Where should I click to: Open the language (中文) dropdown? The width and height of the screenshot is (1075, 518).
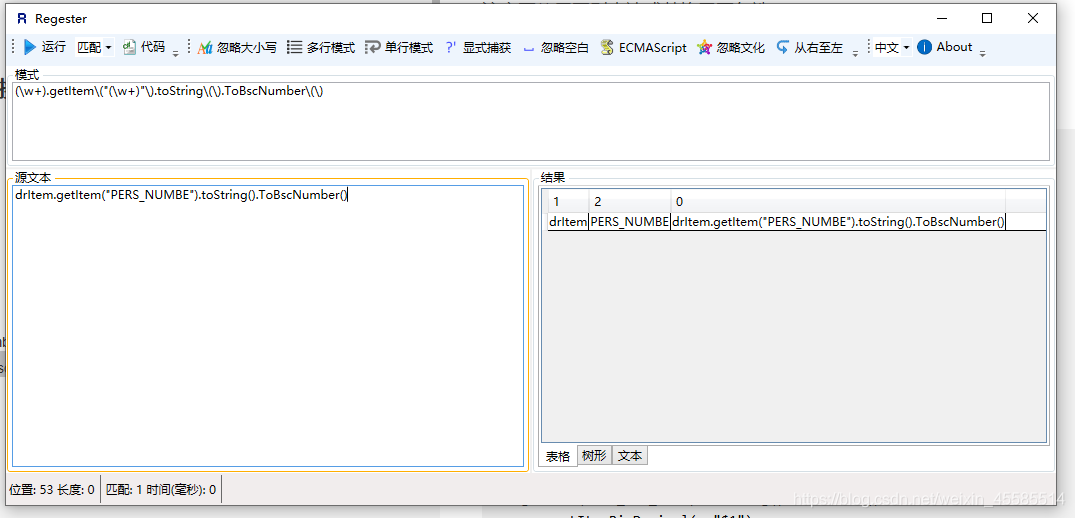tap(892, 47)
